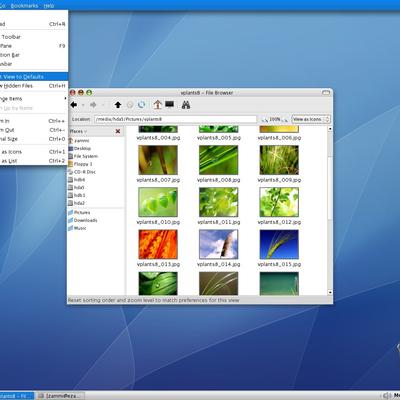Toggle Side Pane in the View menu
This screenshot has height=400, width=400.
tap(33, 46)
